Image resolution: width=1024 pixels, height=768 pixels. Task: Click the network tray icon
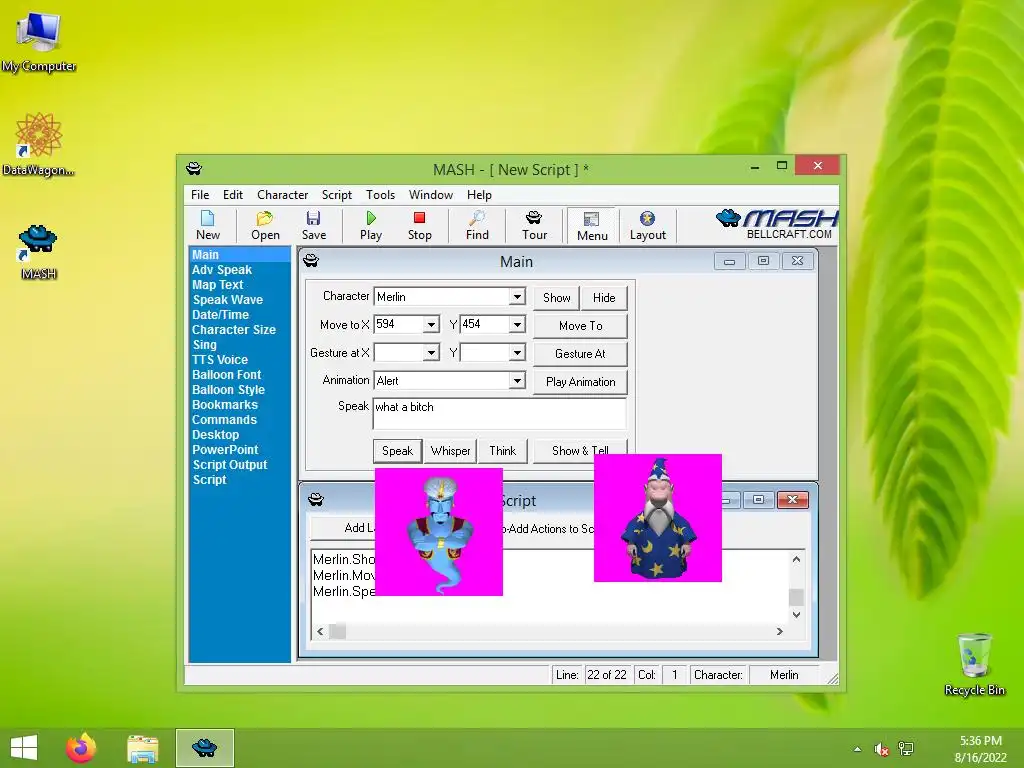point(906,749)
